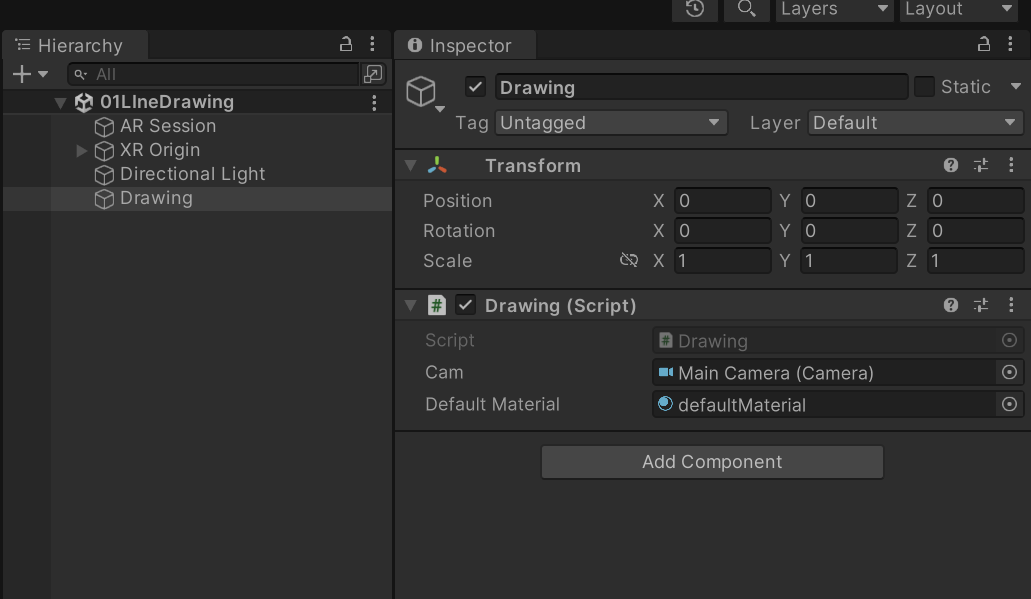
Task: Click the Scale Z field
Action: 975,261
